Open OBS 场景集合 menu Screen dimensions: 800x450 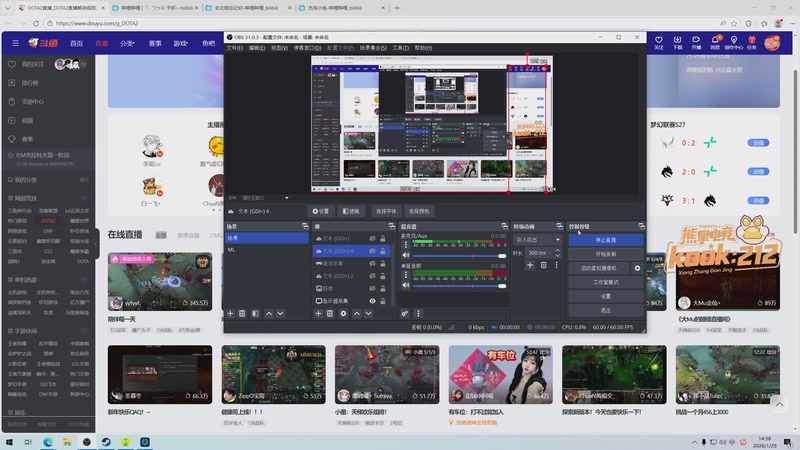click(x=373, y=48)
